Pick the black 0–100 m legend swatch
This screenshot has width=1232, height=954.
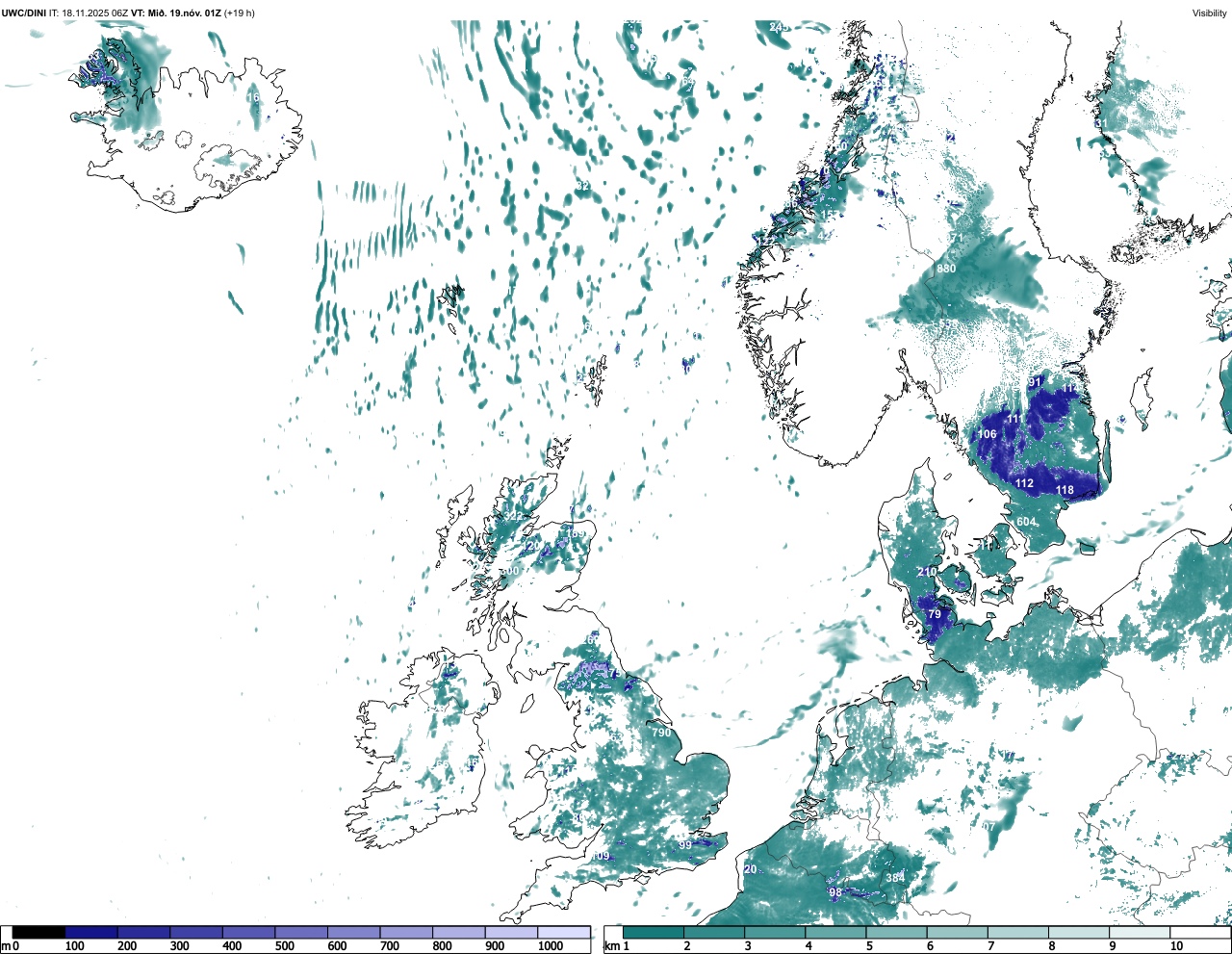tap(38, 933)
